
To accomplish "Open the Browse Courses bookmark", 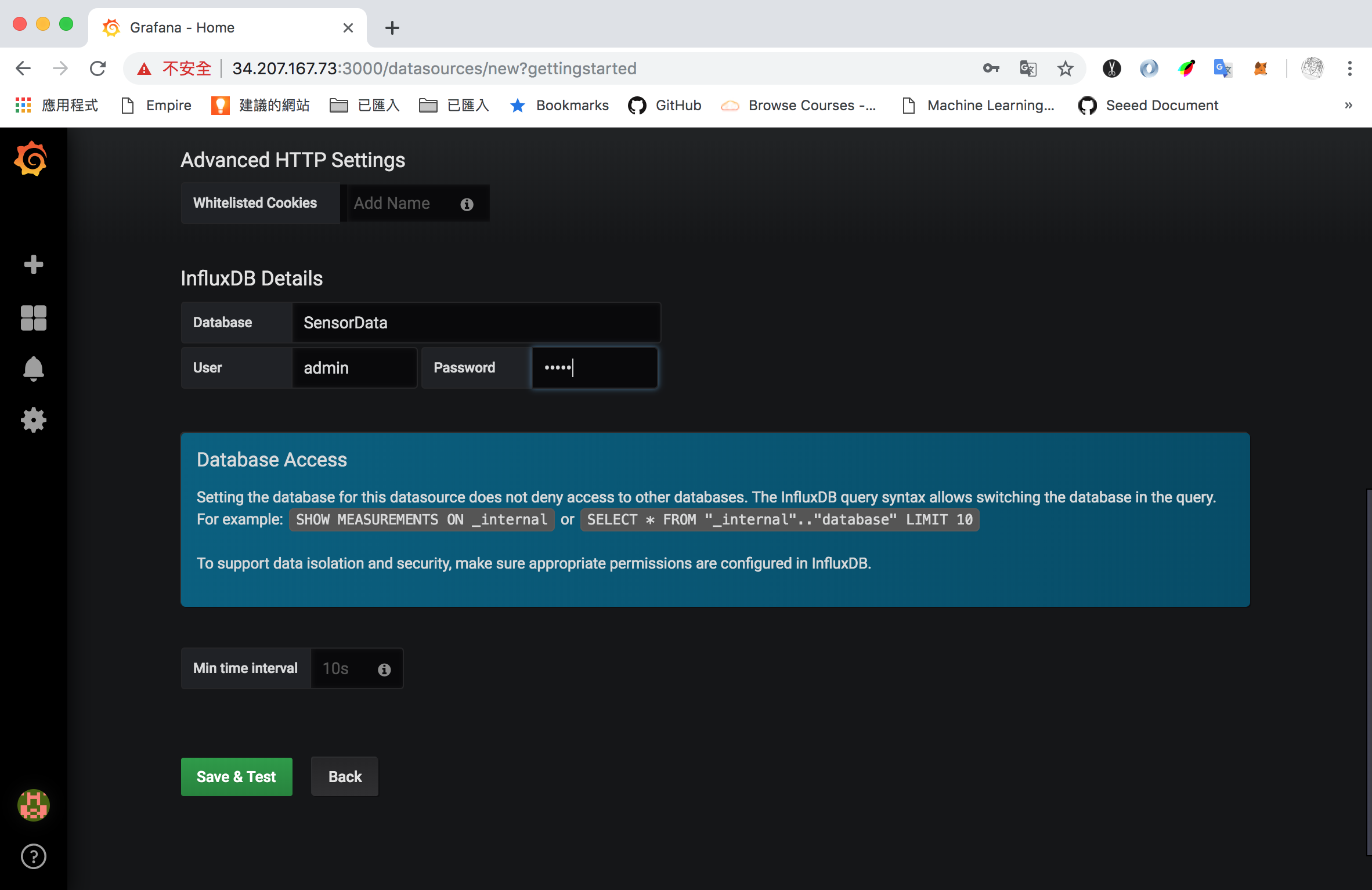I will 799,105.
